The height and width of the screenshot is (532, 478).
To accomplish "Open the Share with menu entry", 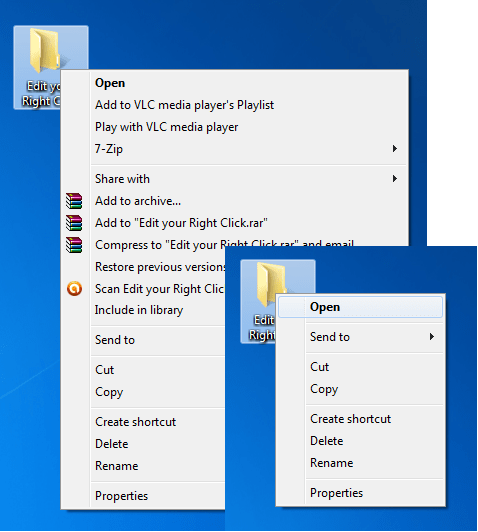I will pyautogui.click(x=122, y=179).
